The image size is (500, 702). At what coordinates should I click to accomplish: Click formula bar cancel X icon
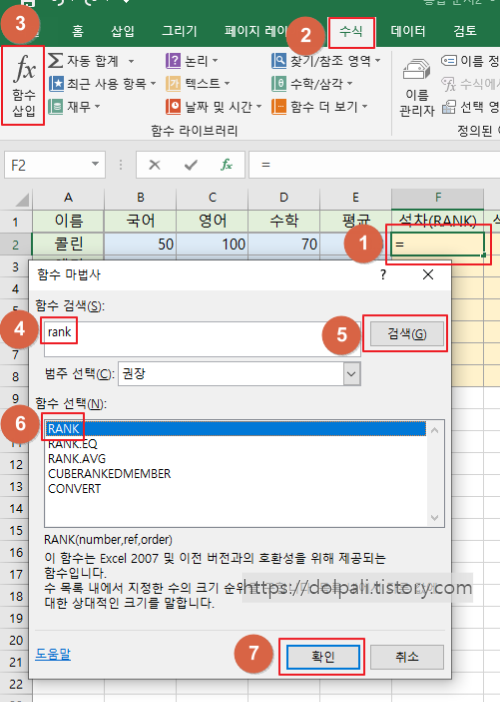point(154,165)
